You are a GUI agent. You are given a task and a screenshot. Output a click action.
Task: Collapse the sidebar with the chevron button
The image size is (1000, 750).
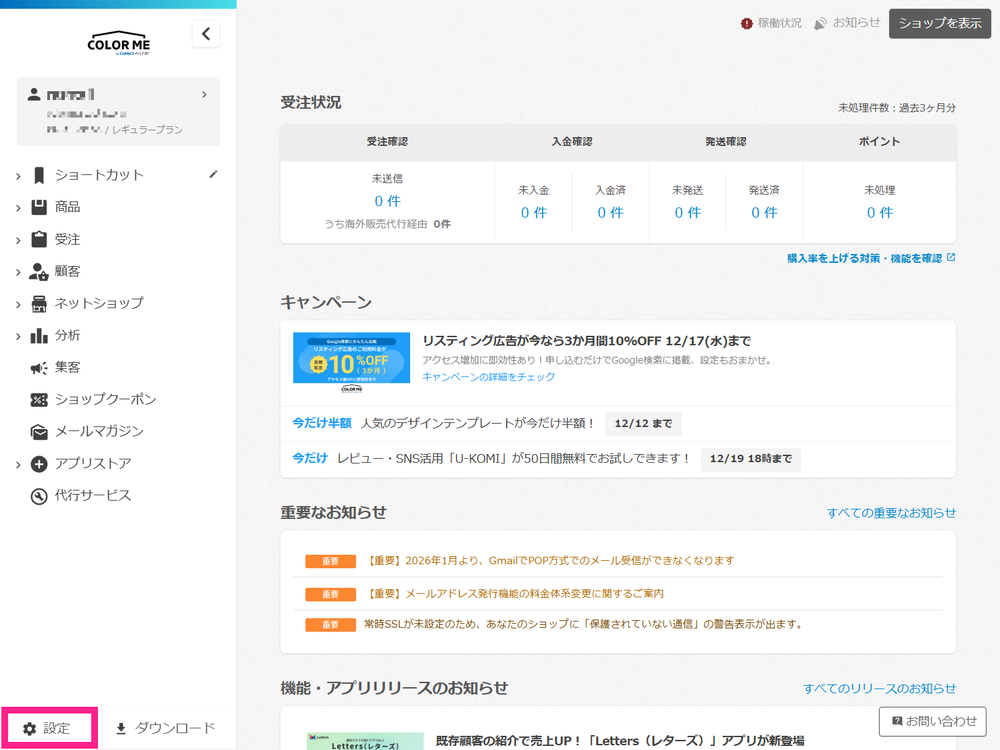tap(206, 34)
